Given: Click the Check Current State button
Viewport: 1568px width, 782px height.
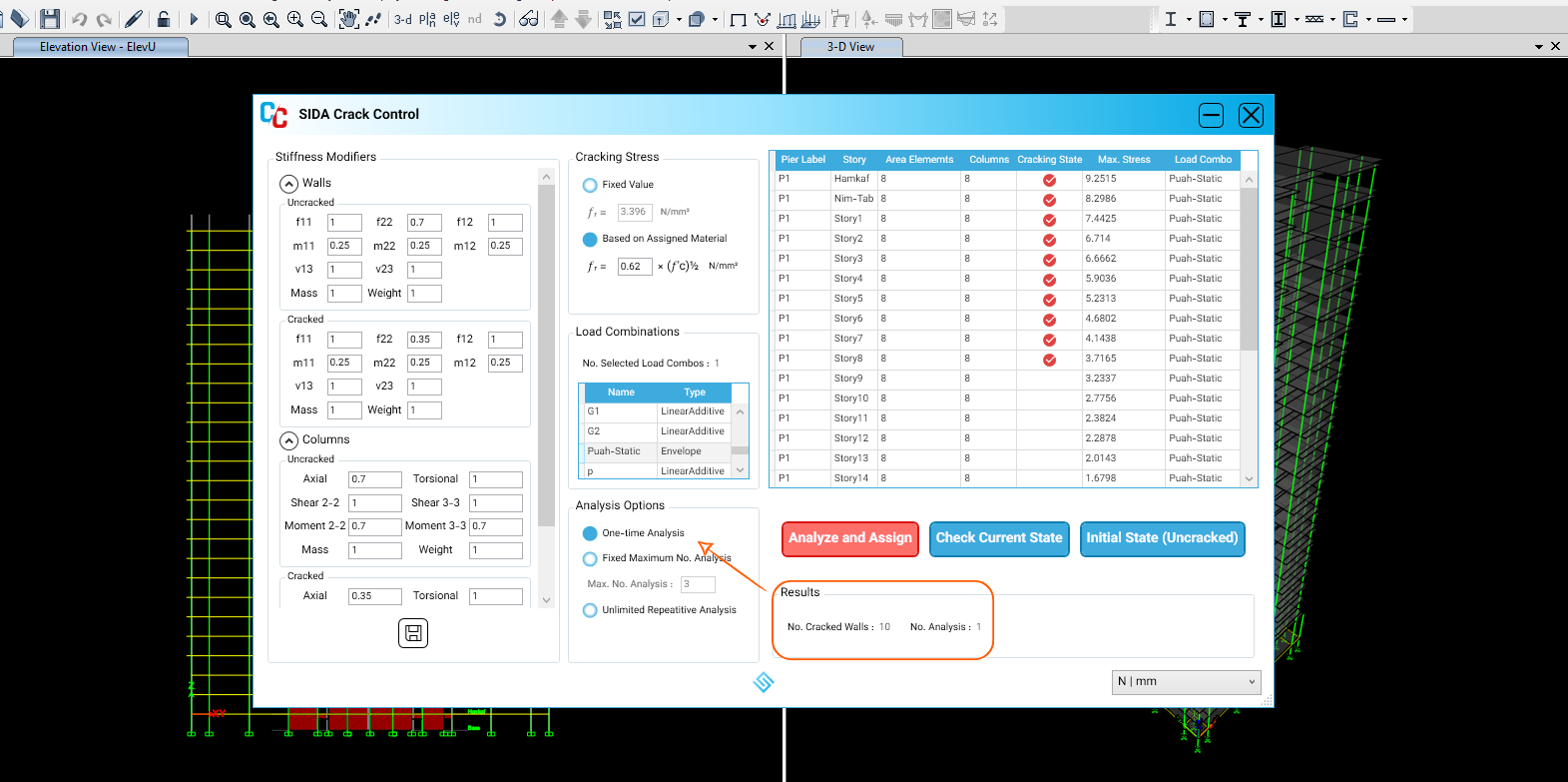Looking at the screenshot, I should click(999, 538).
